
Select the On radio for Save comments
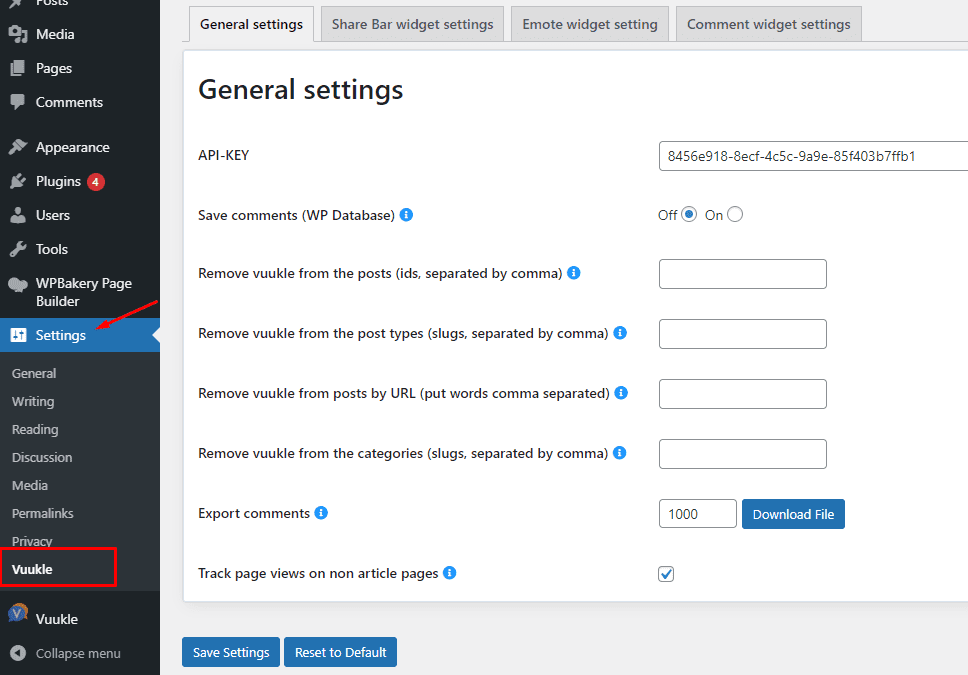click(735, 214)
